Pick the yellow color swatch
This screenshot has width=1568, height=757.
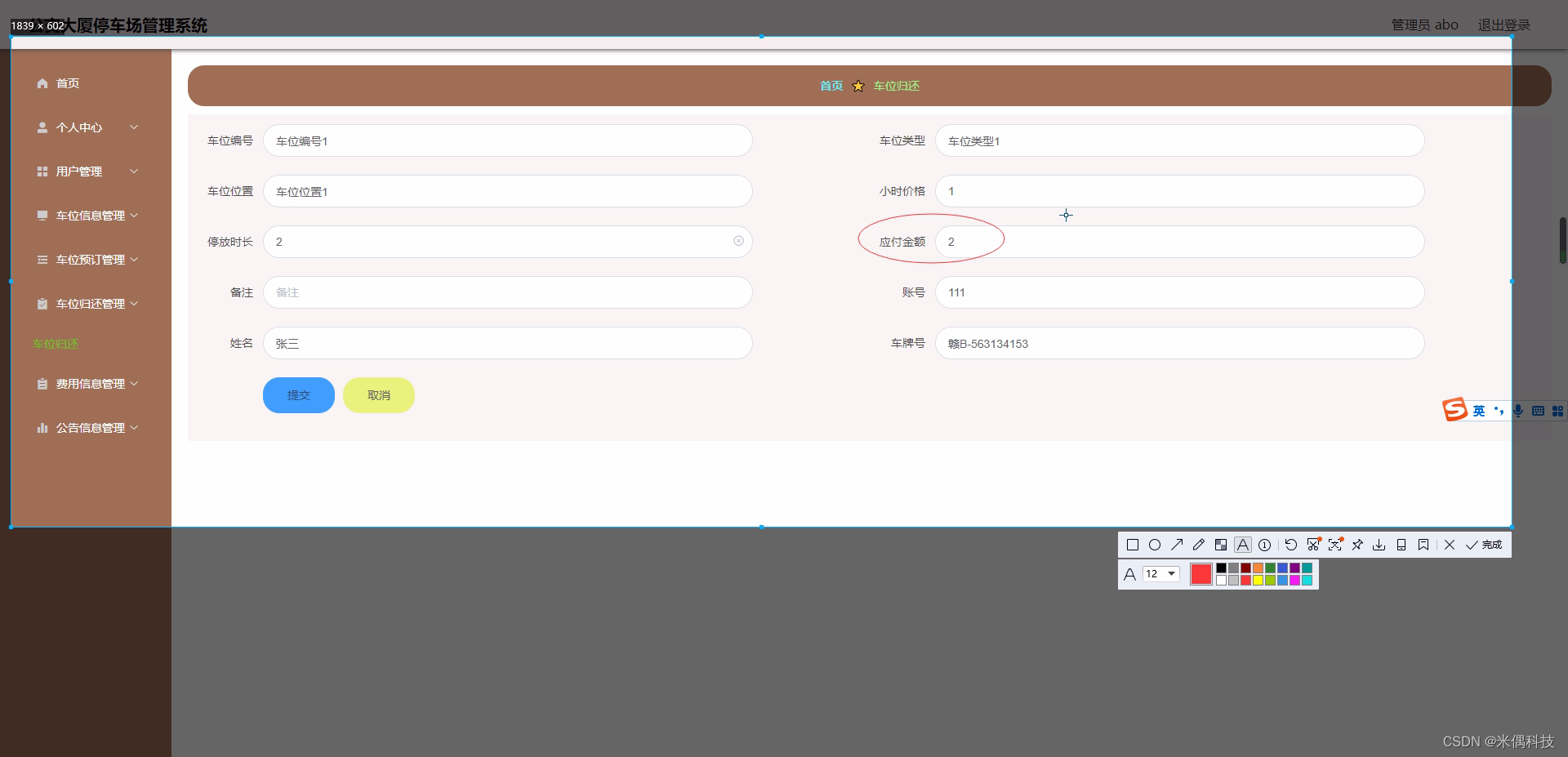1258,580
